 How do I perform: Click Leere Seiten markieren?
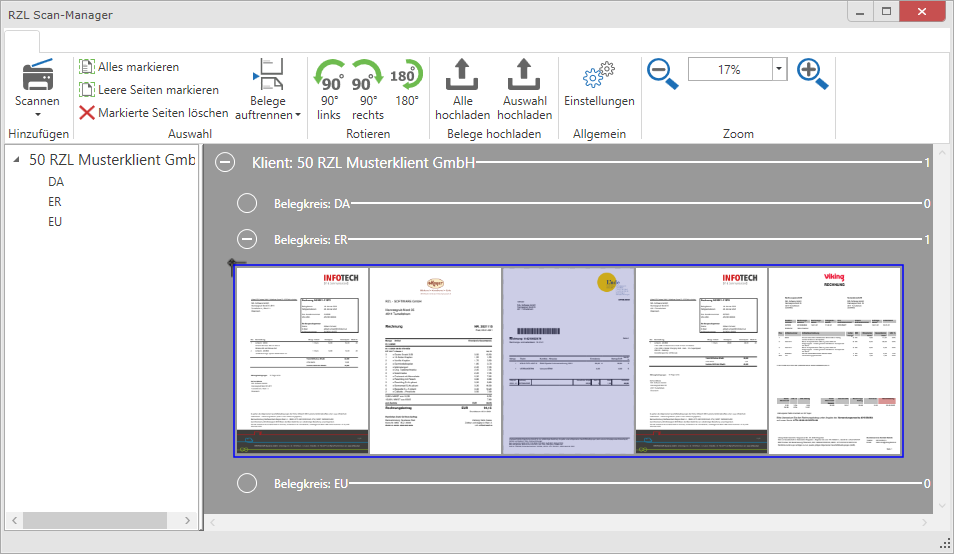[158, 90]
